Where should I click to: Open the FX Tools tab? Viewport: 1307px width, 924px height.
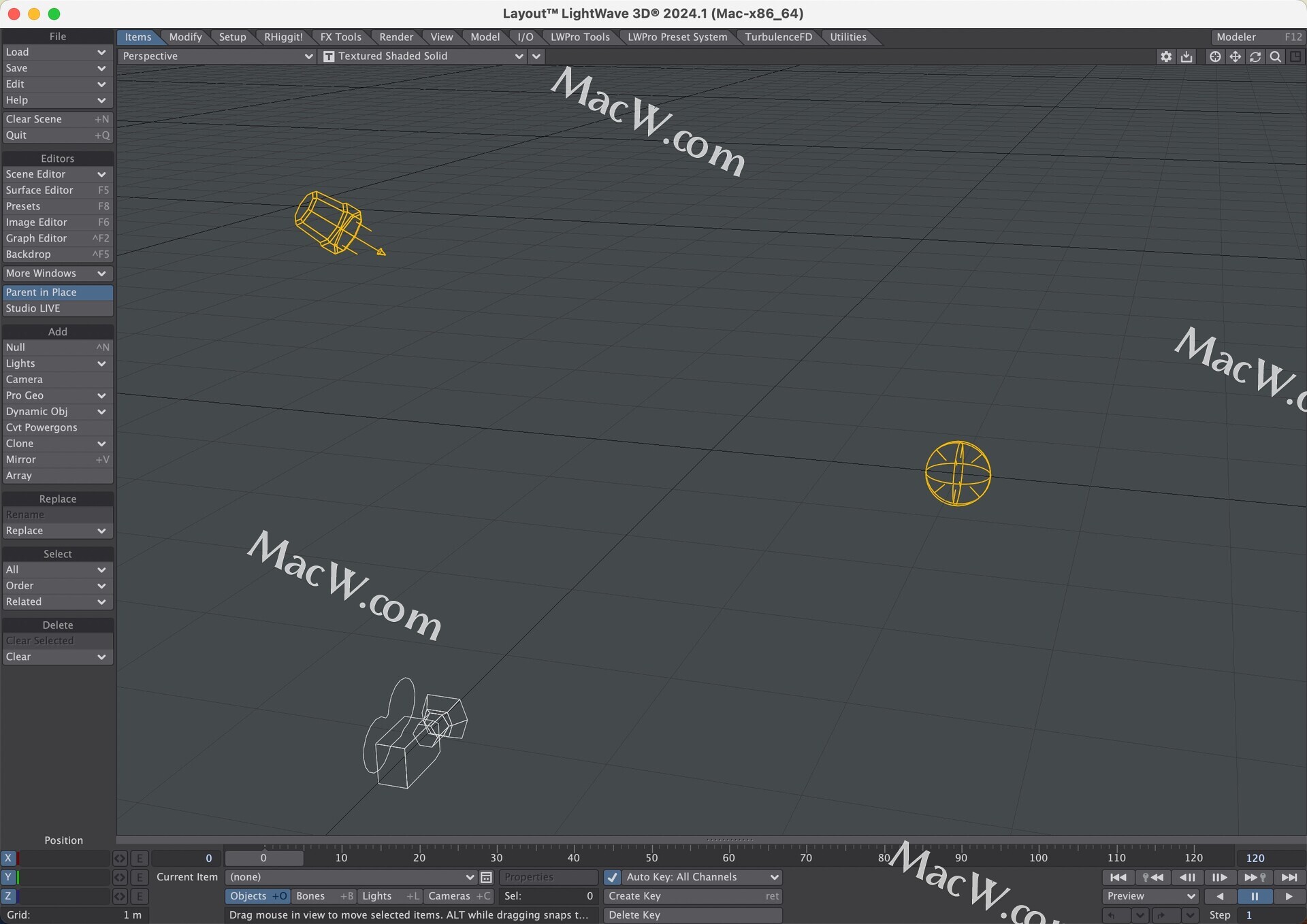click(x=340, y=37)
